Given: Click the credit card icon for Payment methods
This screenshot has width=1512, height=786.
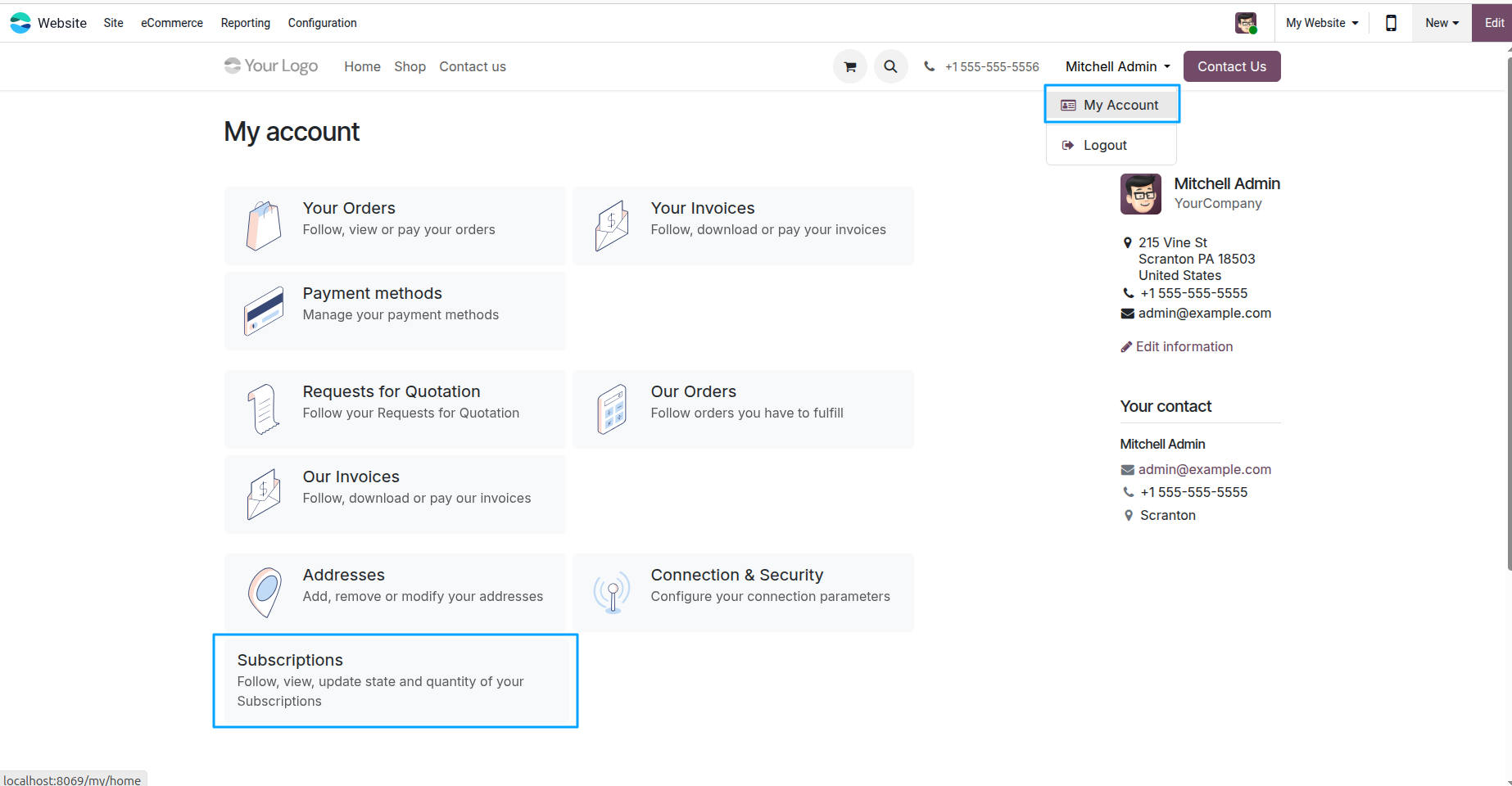Looking at the screenshot, I should (264, 310).
